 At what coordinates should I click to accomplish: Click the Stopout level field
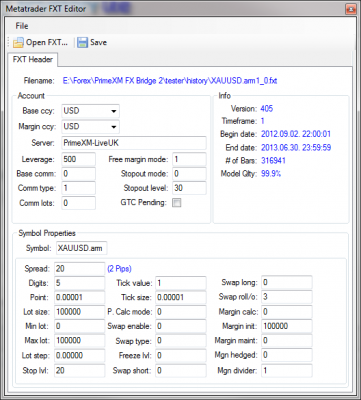tap(189, 188)
